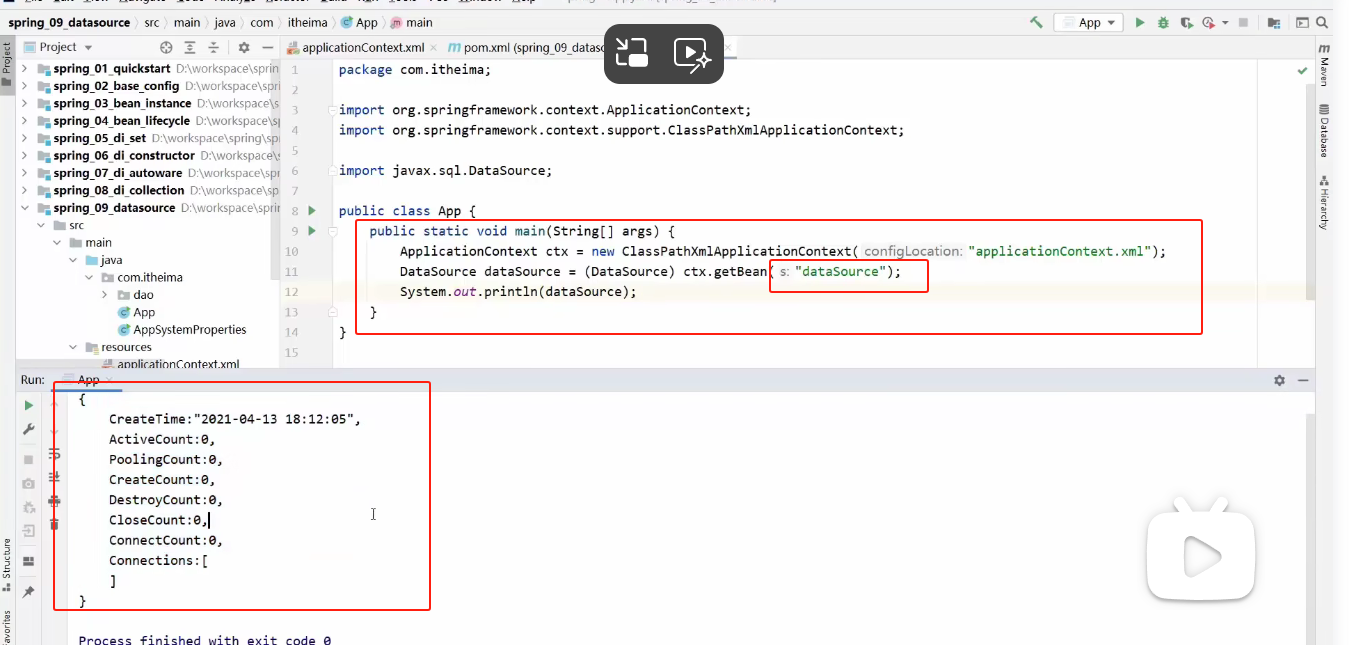Hide the Run panel with minus icon
This screenshot has width=1351, height=645.
click(1303, 380)
